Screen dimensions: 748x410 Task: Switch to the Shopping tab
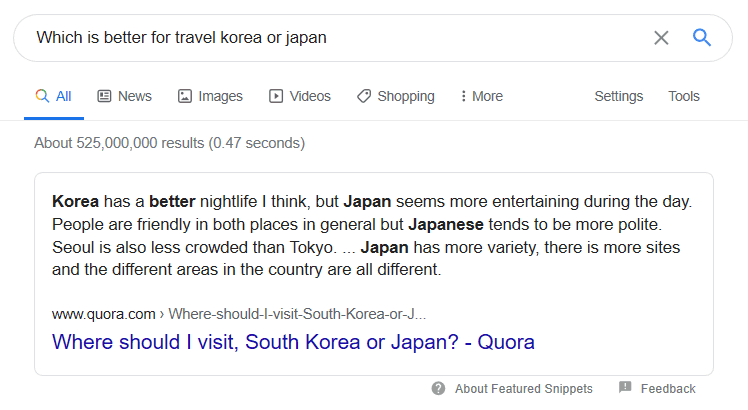click(x=396, y=96)
